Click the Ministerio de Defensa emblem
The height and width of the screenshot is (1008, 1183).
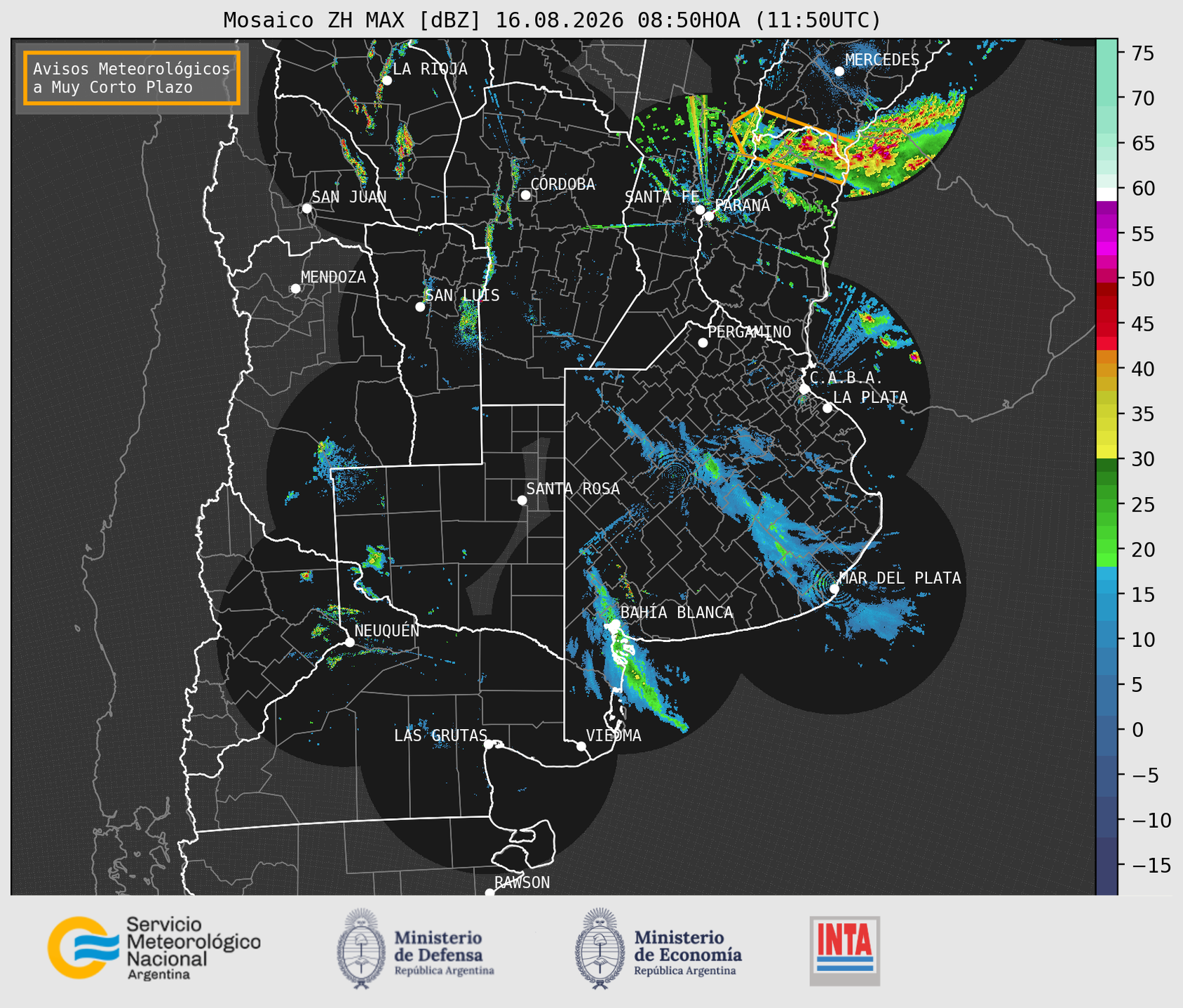(361, 948)
